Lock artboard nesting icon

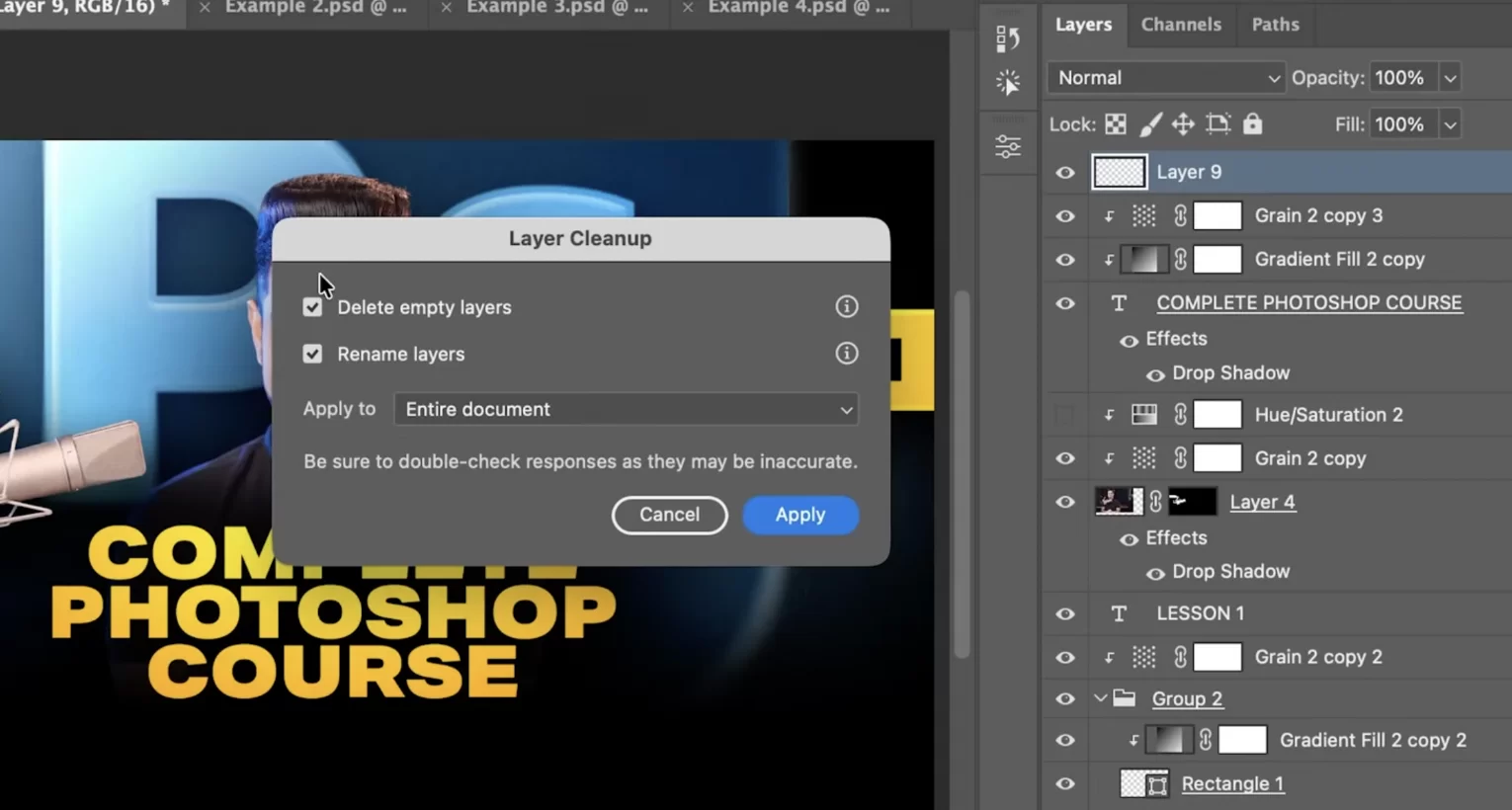[x=1218, y=124]
